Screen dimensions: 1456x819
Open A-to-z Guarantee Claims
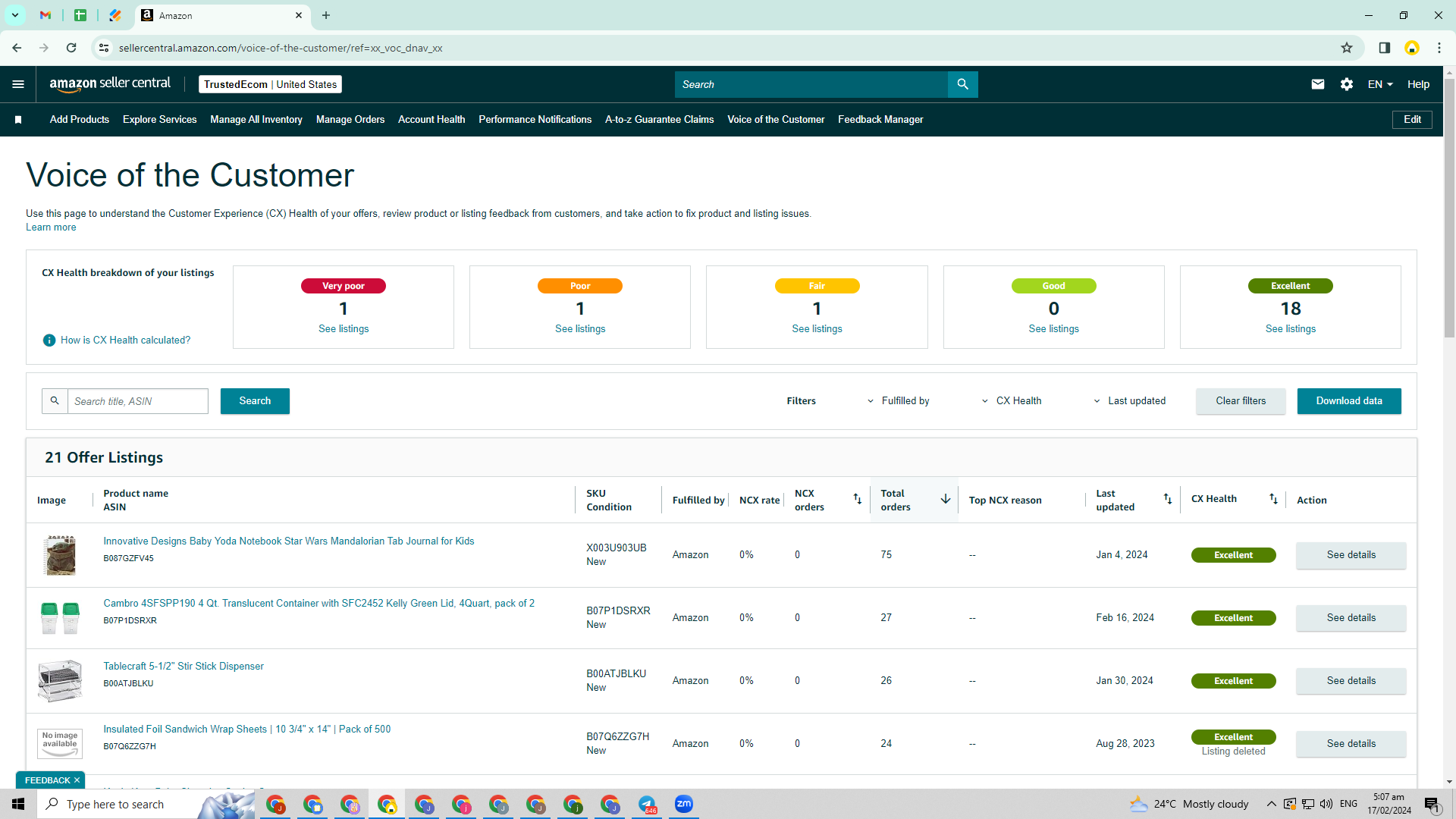tap(660, 120)
